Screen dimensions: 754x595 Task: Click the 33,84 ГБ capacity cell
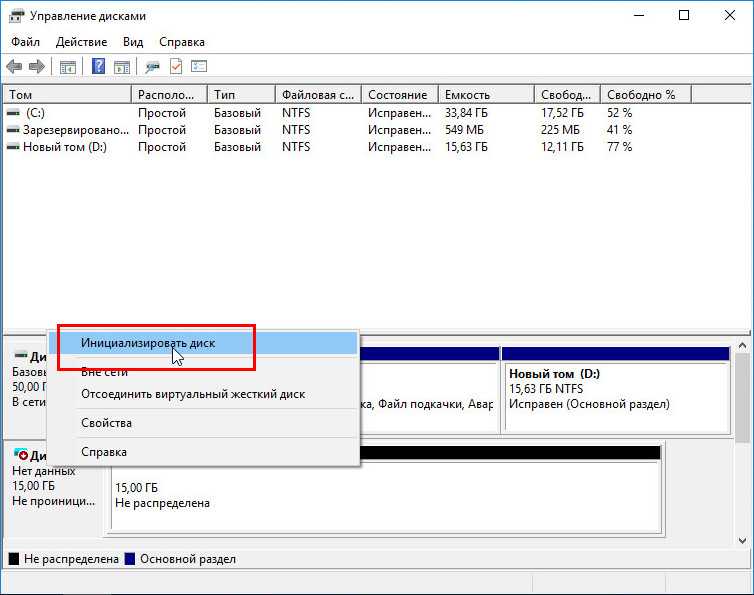pyautogui.click(x=466, y=113)
